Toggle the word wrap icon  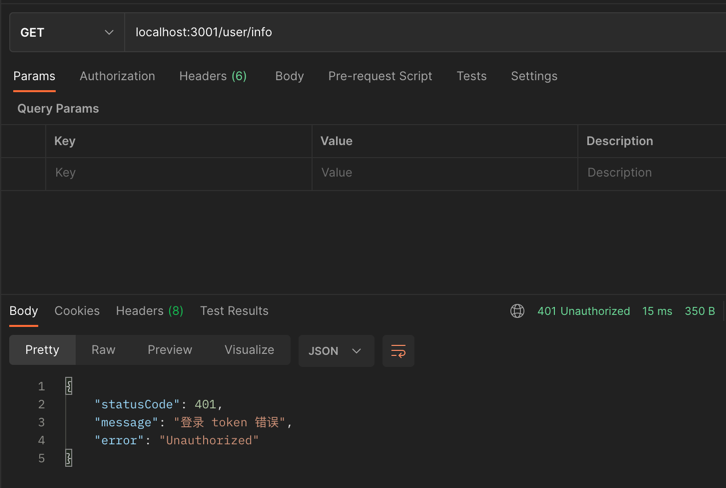click(398, 351)
